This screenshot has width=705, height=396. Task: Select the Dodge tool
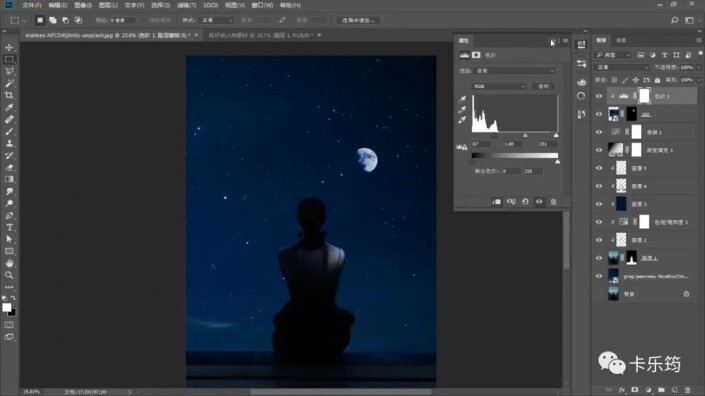(9, 203)
